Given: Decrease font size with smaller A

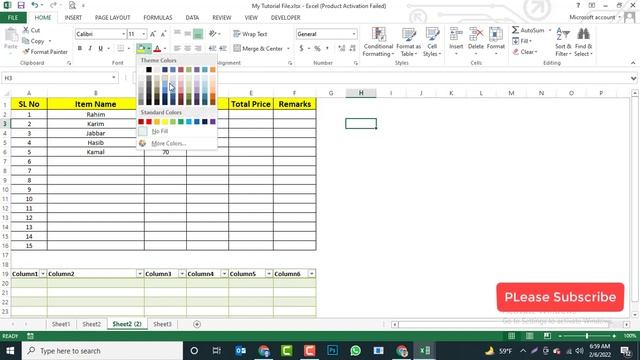Looking at the screenshot, I should click(163, 34).
